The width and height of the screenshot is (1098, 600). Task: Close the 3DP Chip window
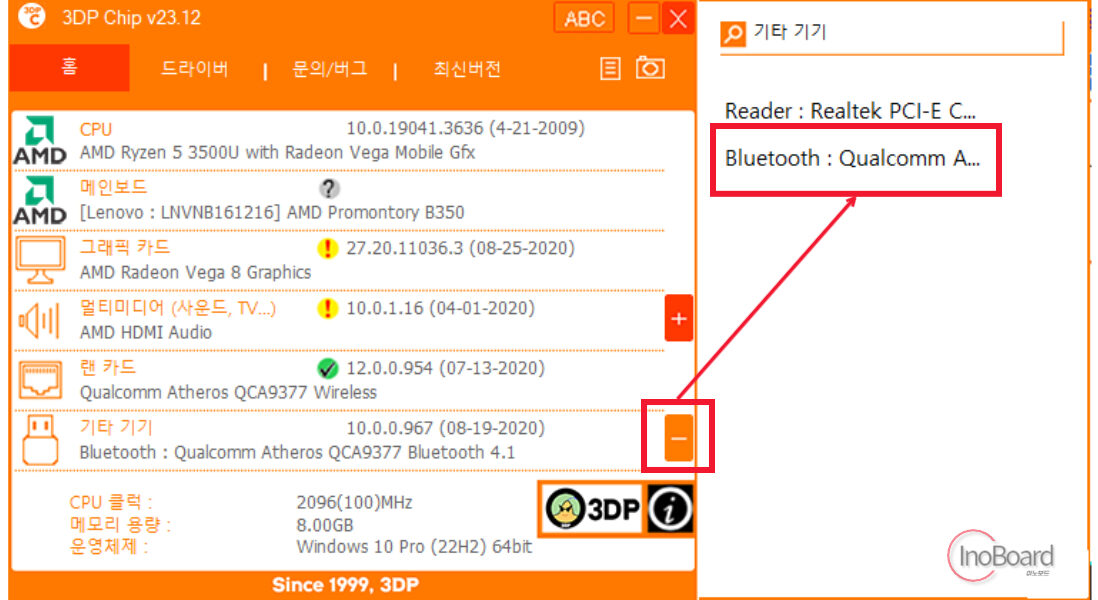click(678, 18)
